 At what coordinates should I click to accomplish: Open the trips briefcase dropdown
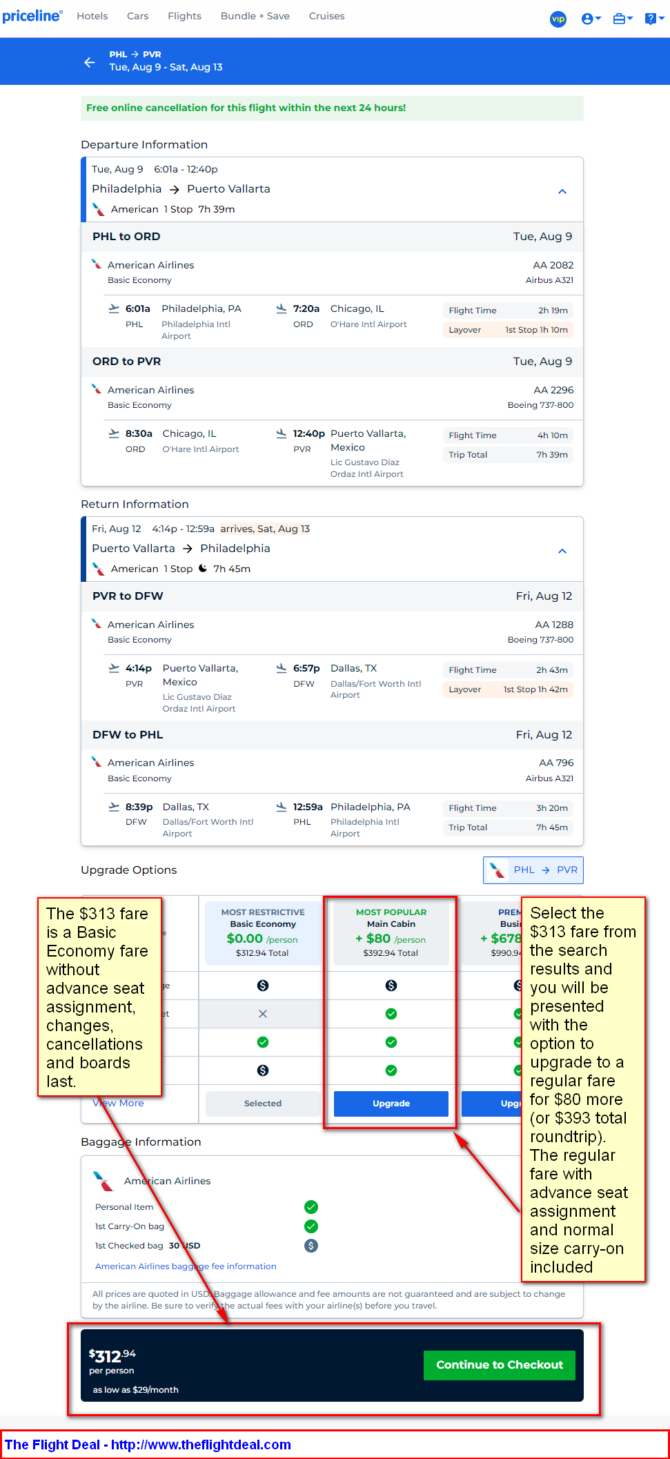(x=623, y=18)
